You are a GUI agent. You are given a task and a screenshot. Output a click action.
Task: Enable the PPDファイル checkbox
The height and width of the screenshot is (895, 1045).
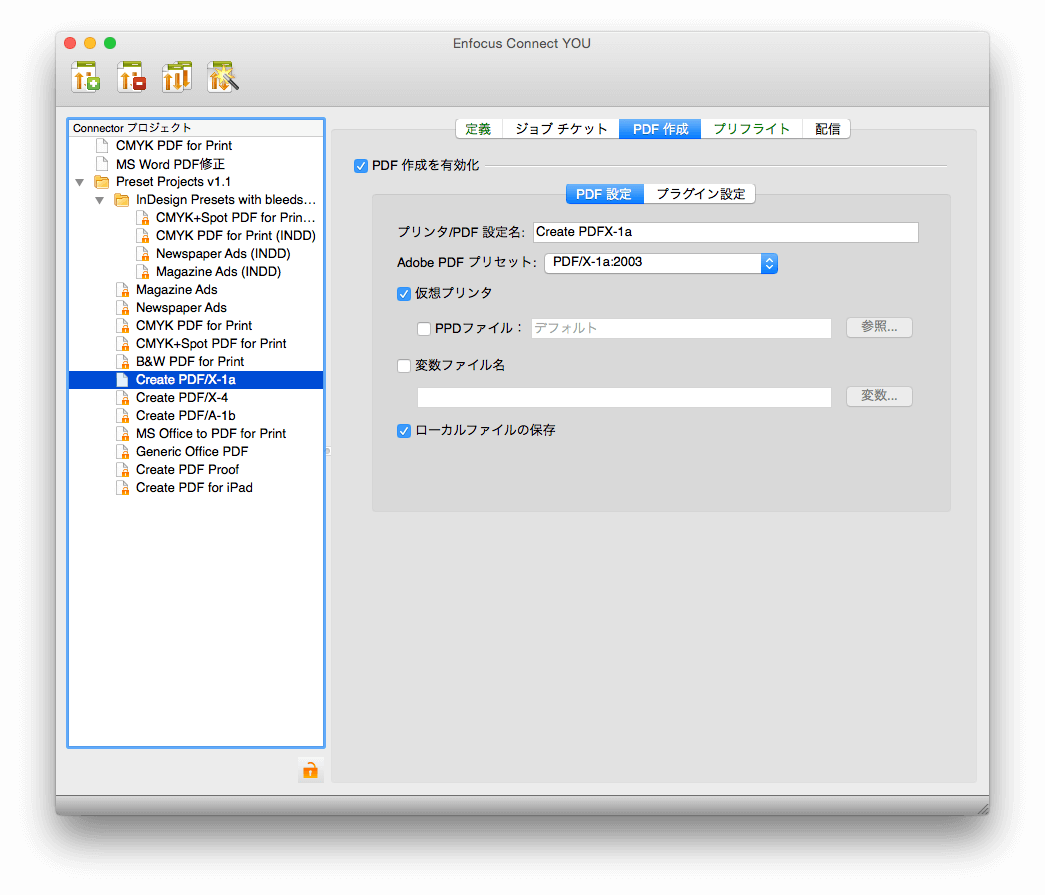pos(424,329)
